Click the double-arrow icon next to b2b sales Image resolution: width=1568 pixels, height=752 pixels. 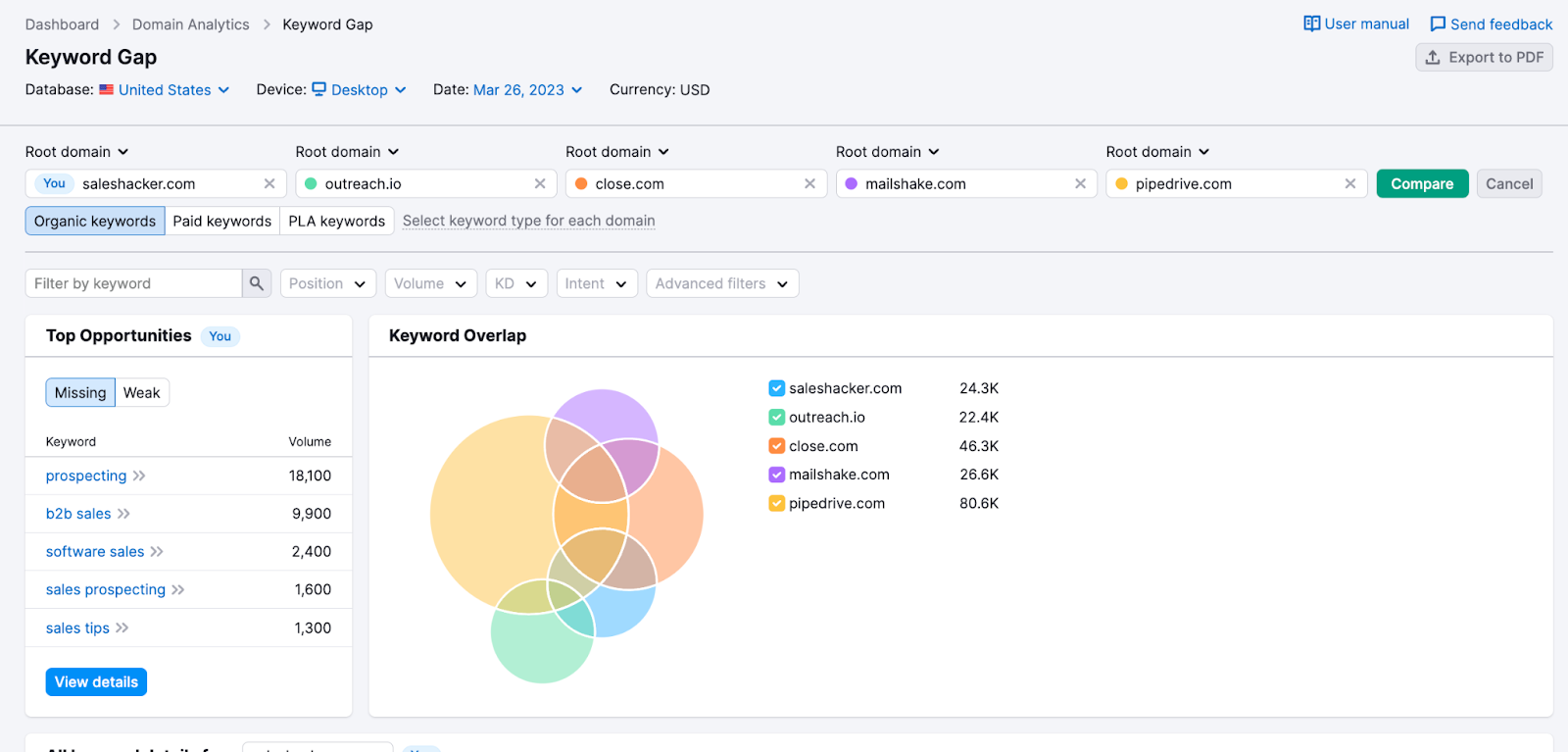coord(123,514)
